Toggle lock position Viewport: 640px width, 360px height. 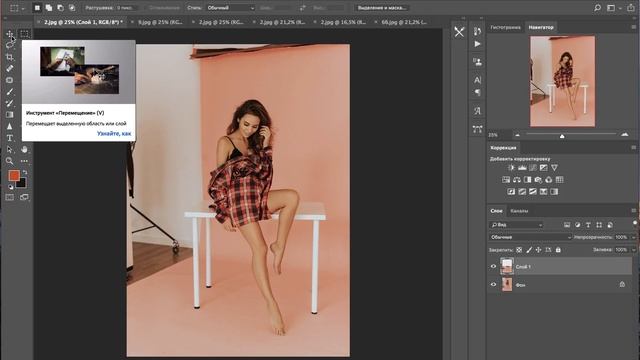[538, 249]
